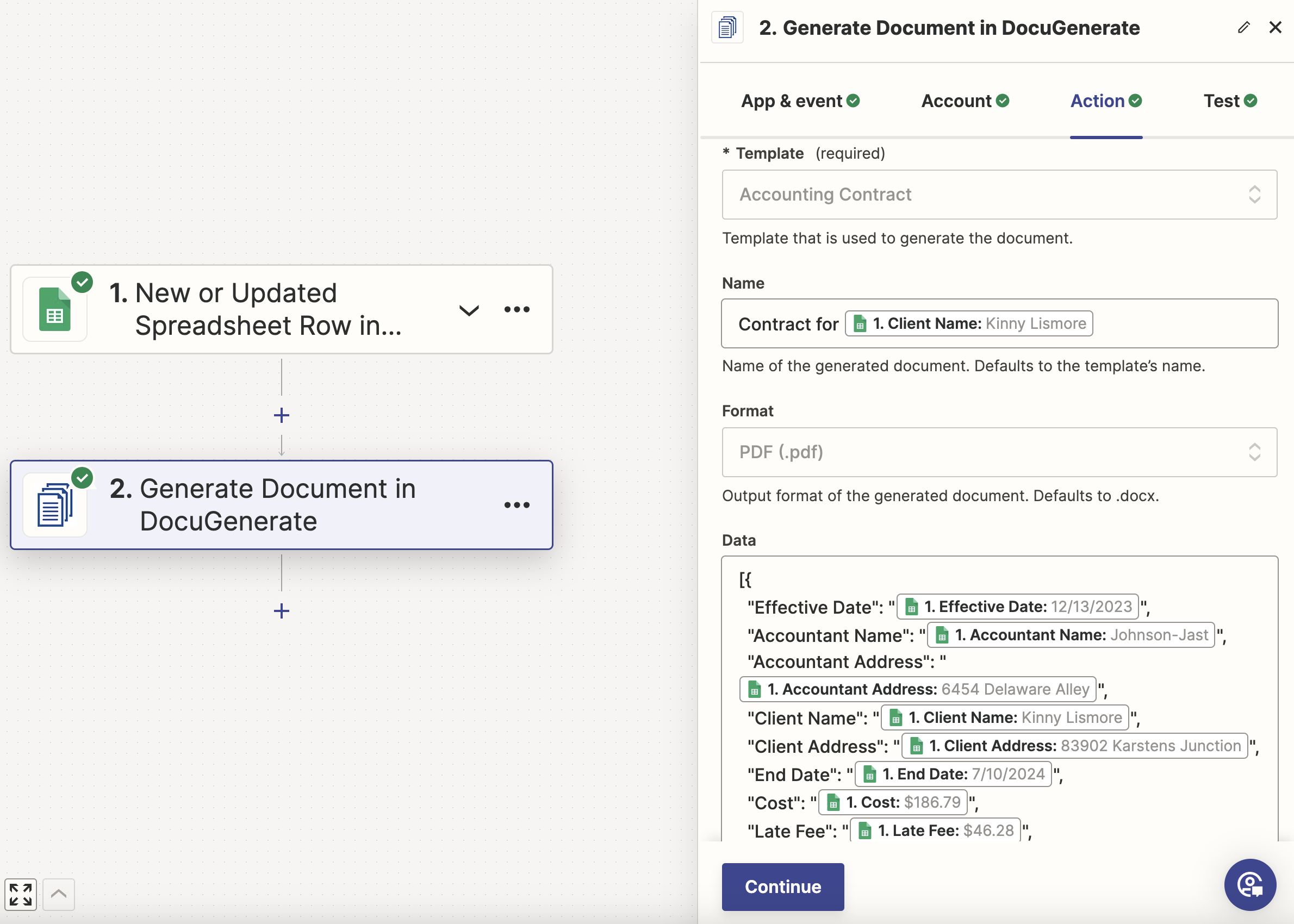Screen dimensions: 1294x924
Task: Open the Format dropdown showing PDF (.pdf)
Action: [x=999, y=452]
